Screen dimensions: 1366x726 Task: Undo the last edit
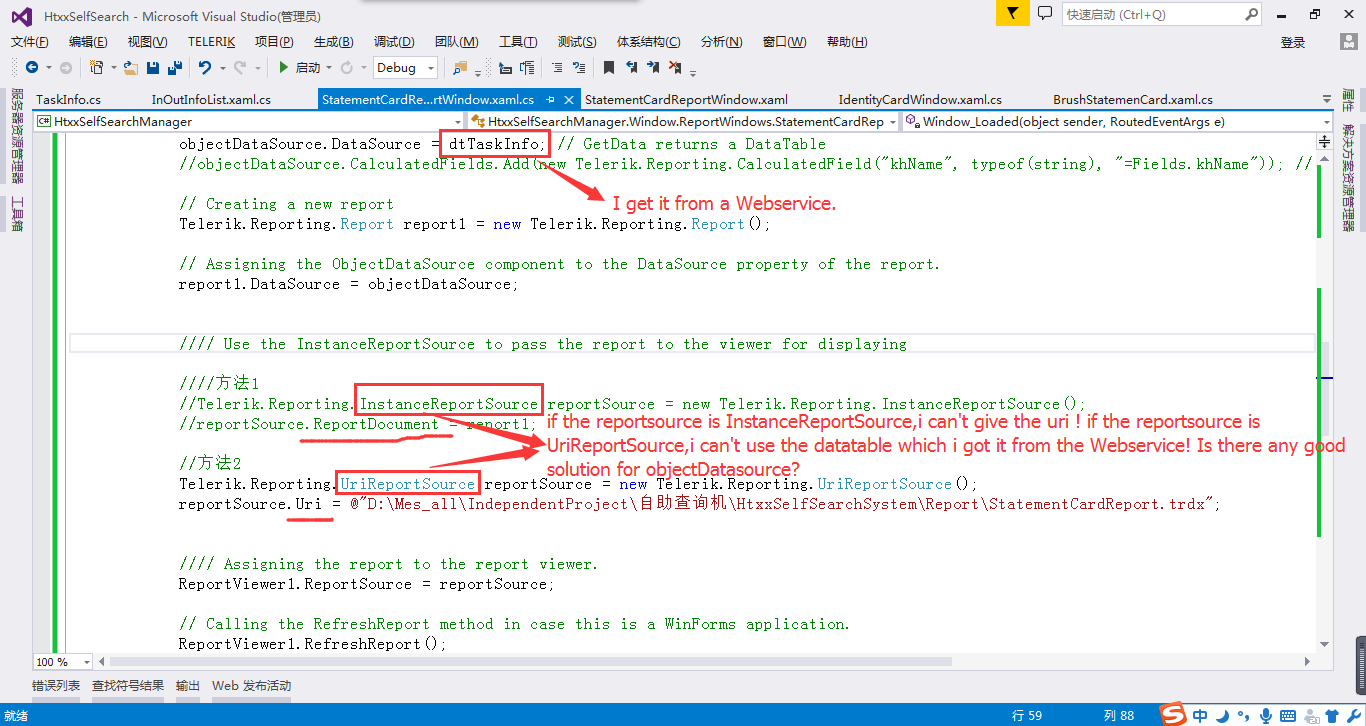pos(204,68)
